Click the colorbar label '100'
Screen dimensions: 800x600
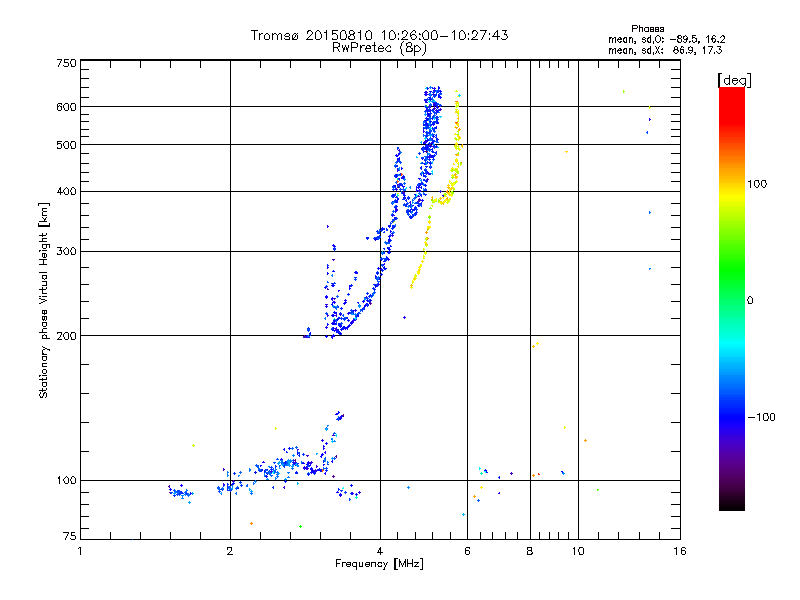tap(757, 184)
